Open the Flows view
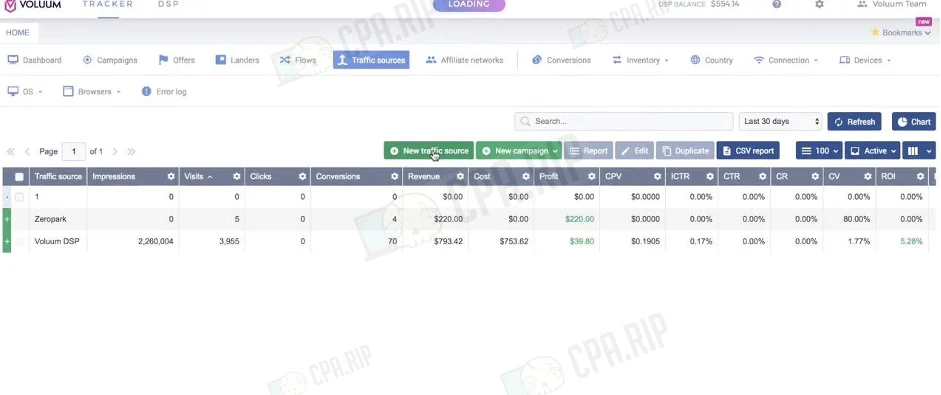The height and width of the screenshot is (395, 941). point(298,60)
